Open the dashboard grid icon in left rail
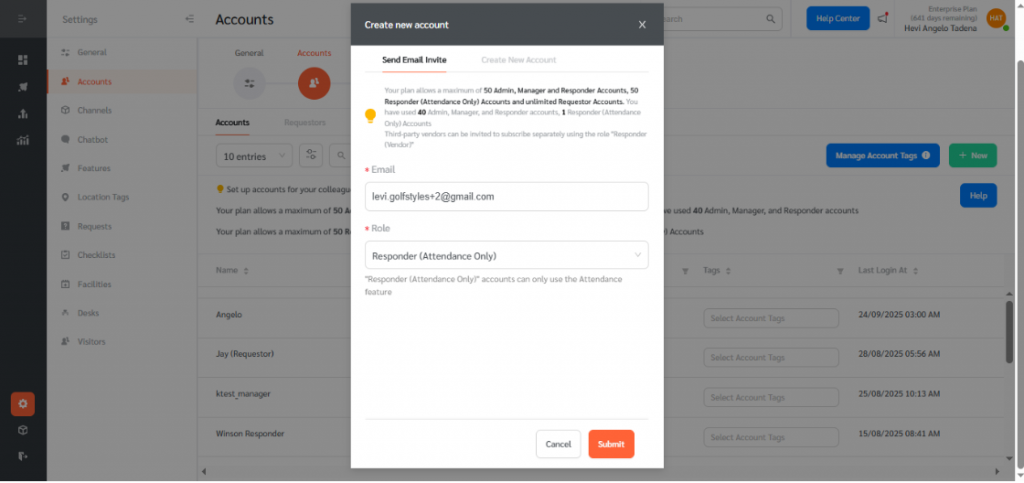The height and width of the screenshot is (483, 1024). (22, 60)
